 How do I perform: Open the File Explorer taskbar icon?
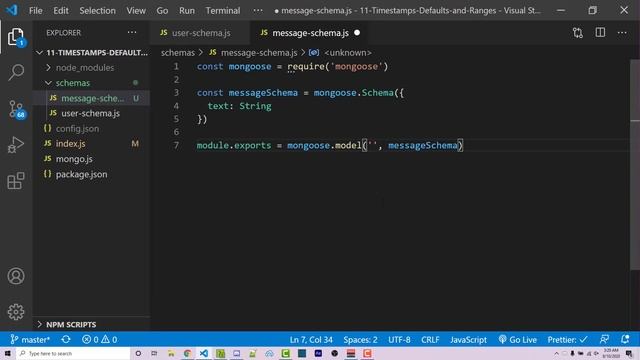171,353
